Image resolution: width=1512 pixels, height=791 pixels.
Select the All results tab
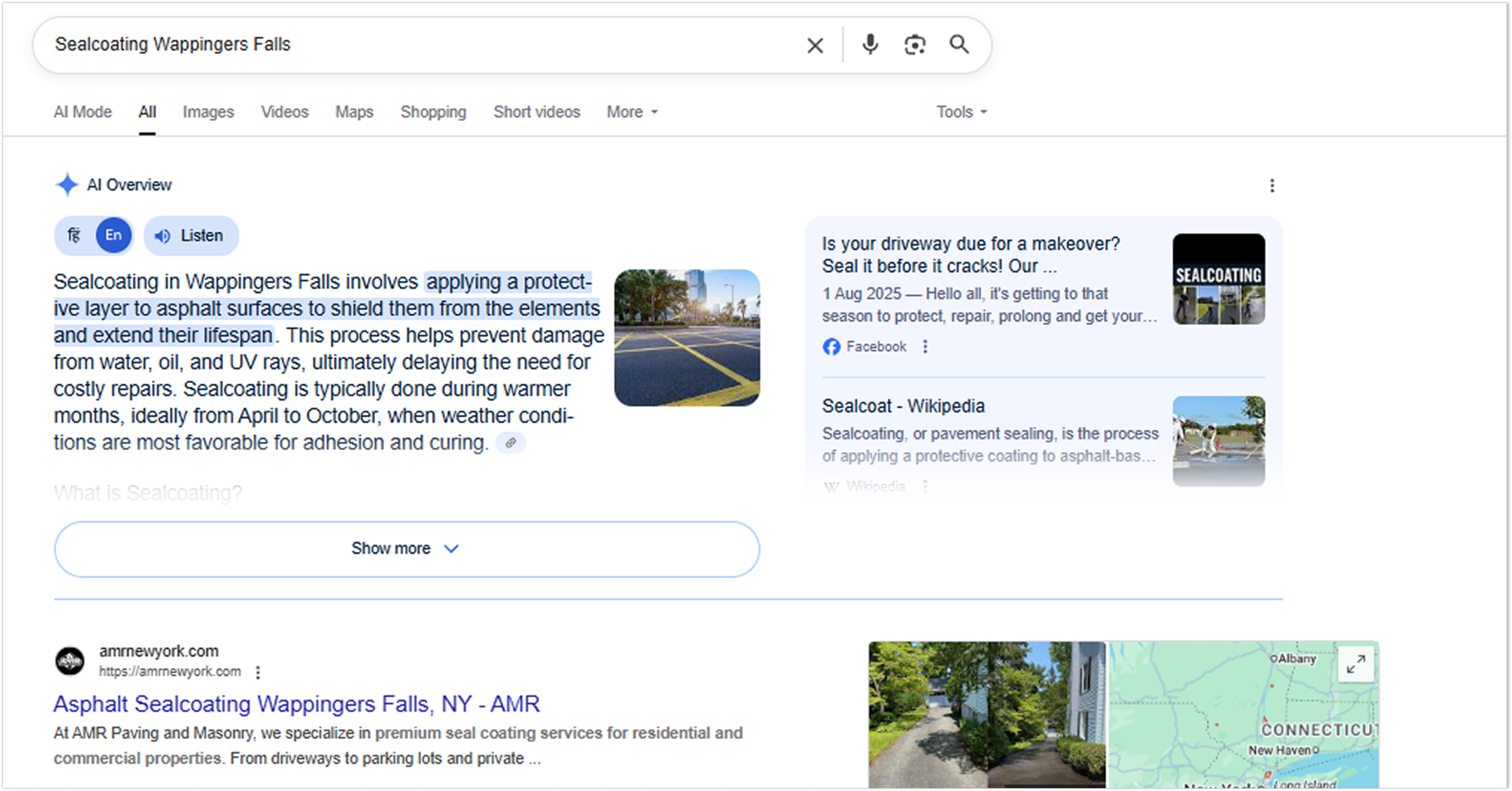147,112
